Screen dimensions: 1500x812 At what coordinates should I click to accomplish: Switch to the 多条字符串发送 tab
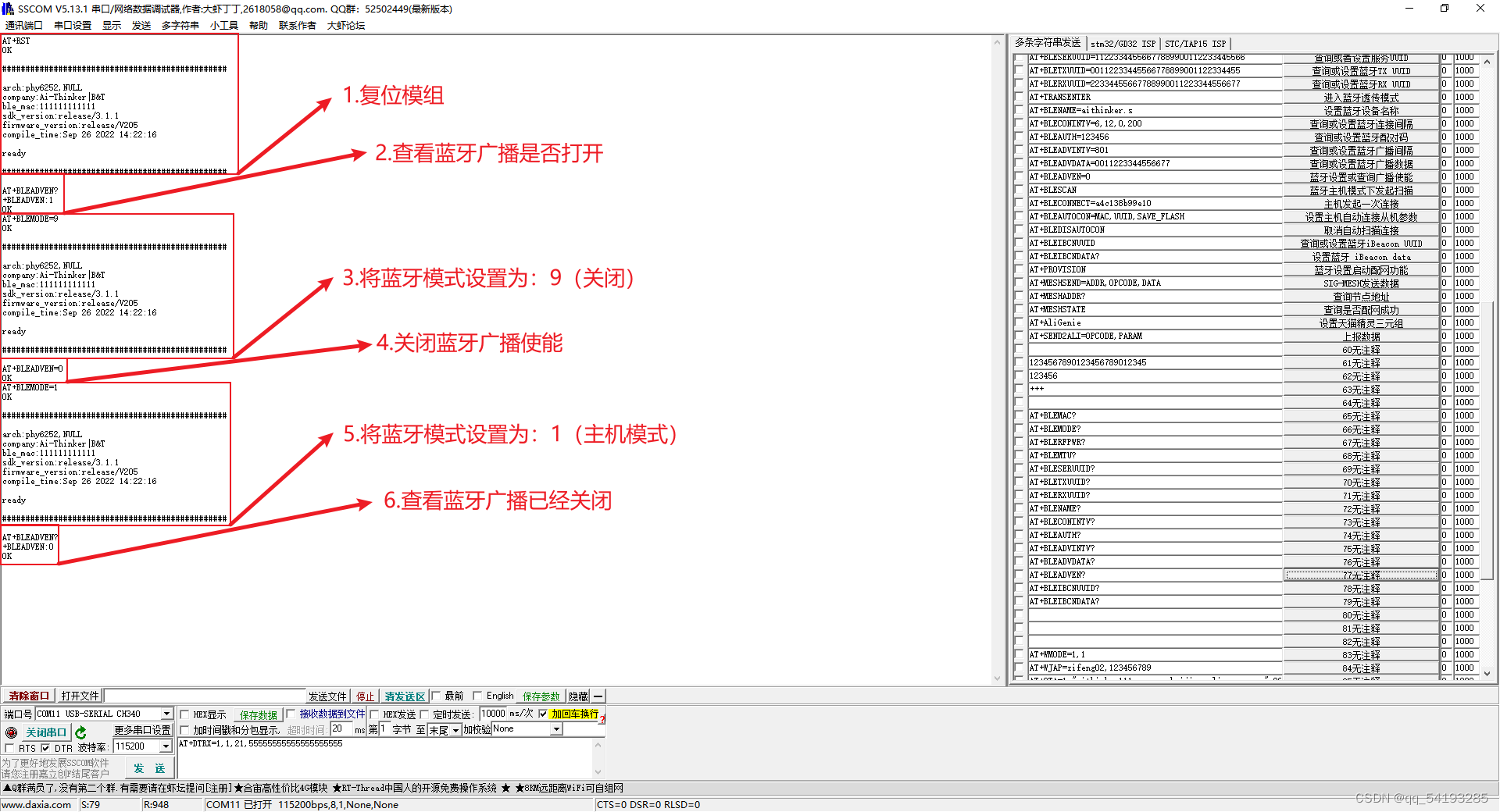click(x=1048, y=43)
